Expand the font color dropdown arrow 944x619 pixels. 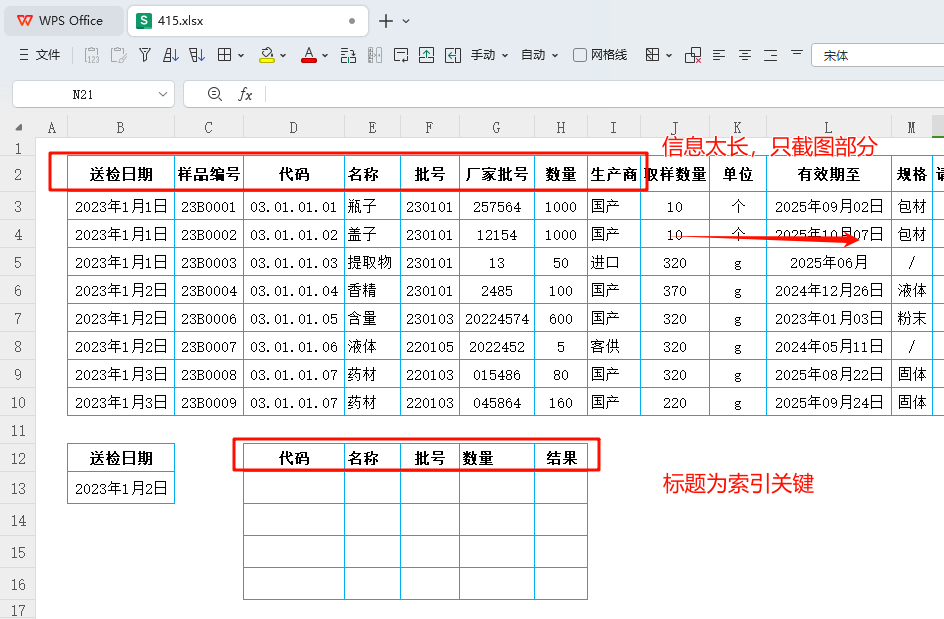click(325, 56)
